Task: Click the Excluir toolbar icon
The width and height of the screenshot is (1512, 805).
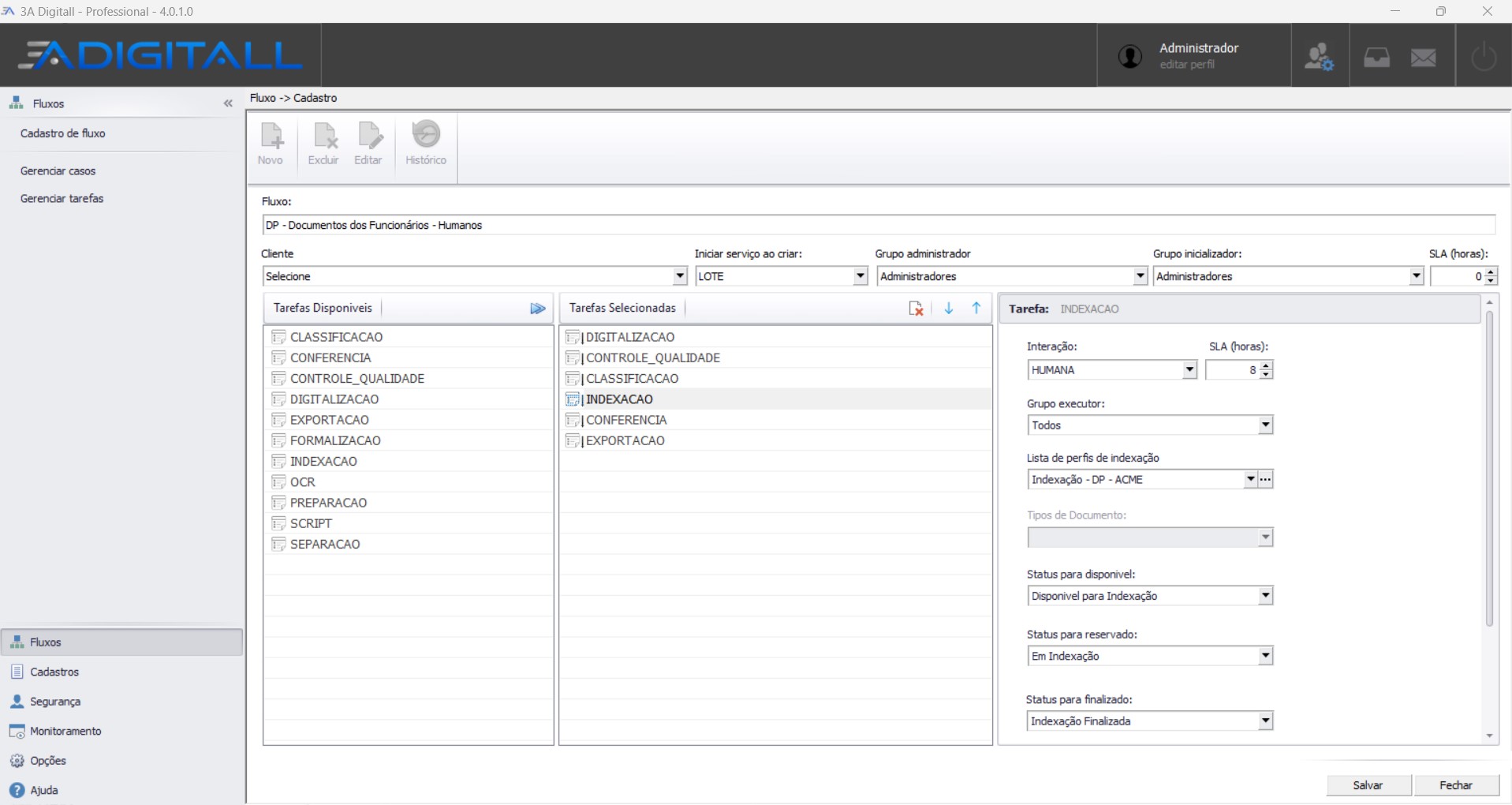Action: pos(324,136)
